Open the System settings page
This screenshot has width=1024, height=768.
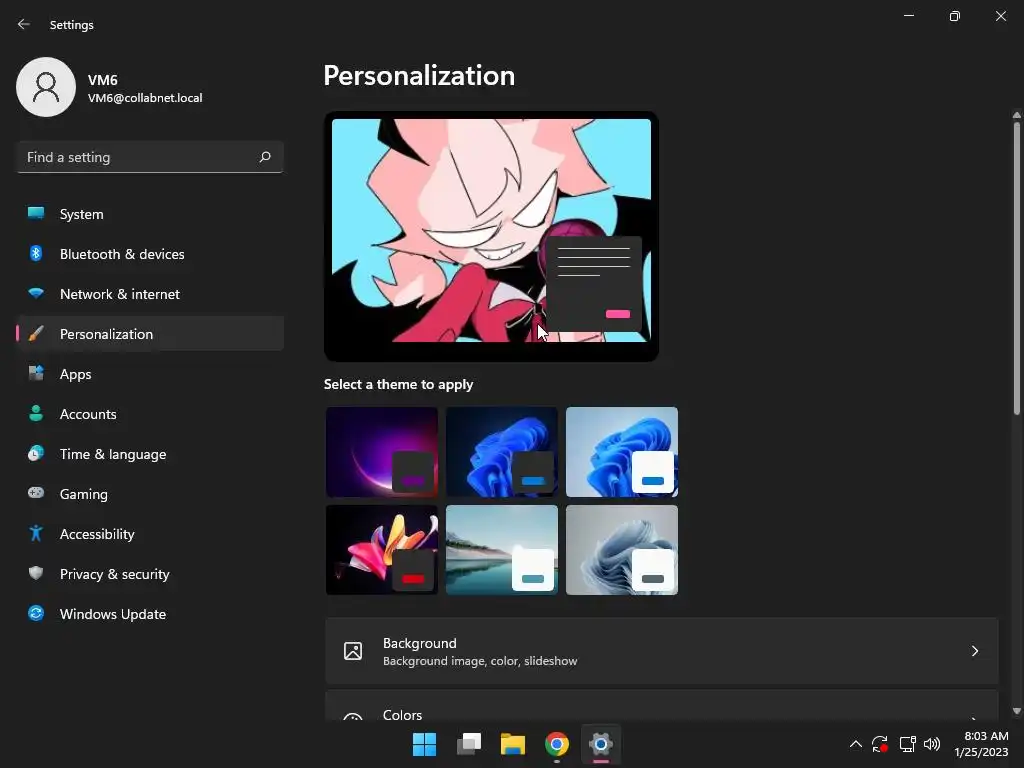[x=150, y=214]
